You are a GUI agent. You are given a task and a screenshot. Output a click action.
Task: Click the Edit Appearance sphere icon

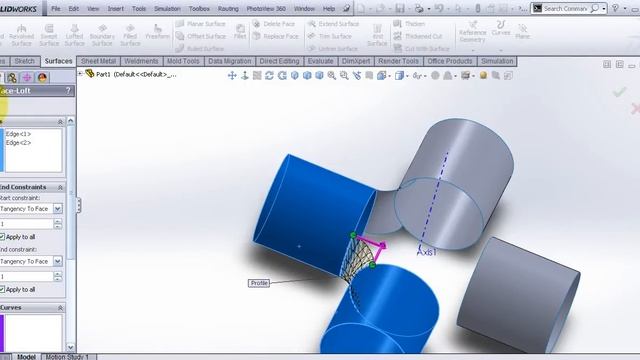pos(435,76)
